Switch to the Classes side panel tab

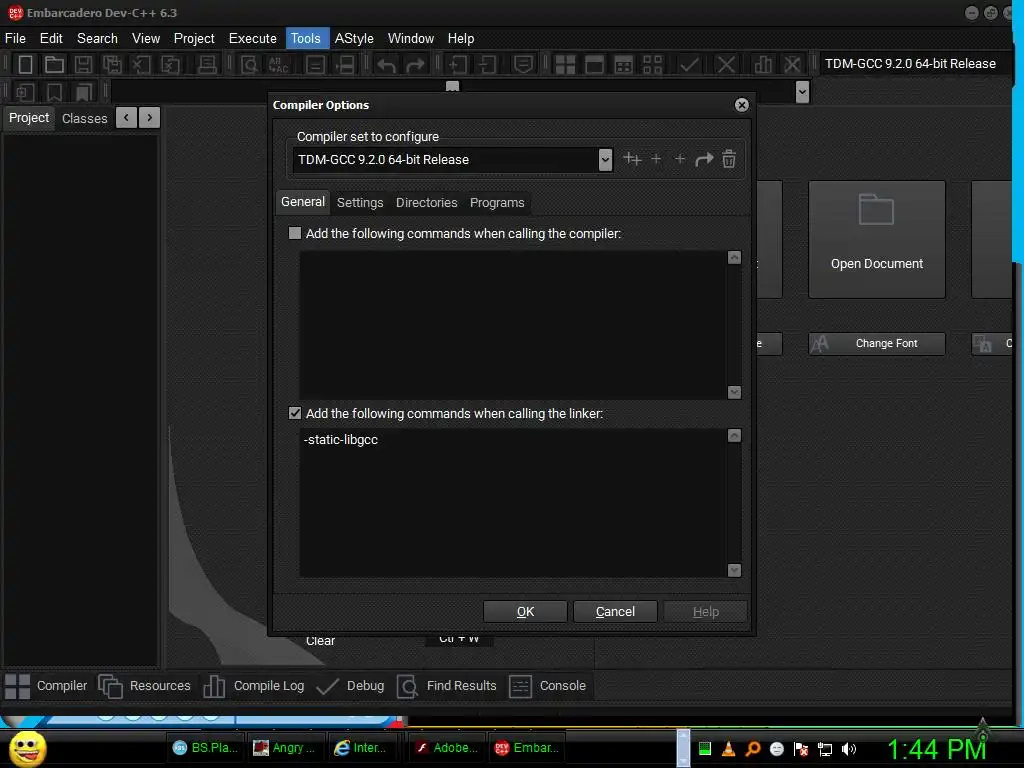(84, 118)
